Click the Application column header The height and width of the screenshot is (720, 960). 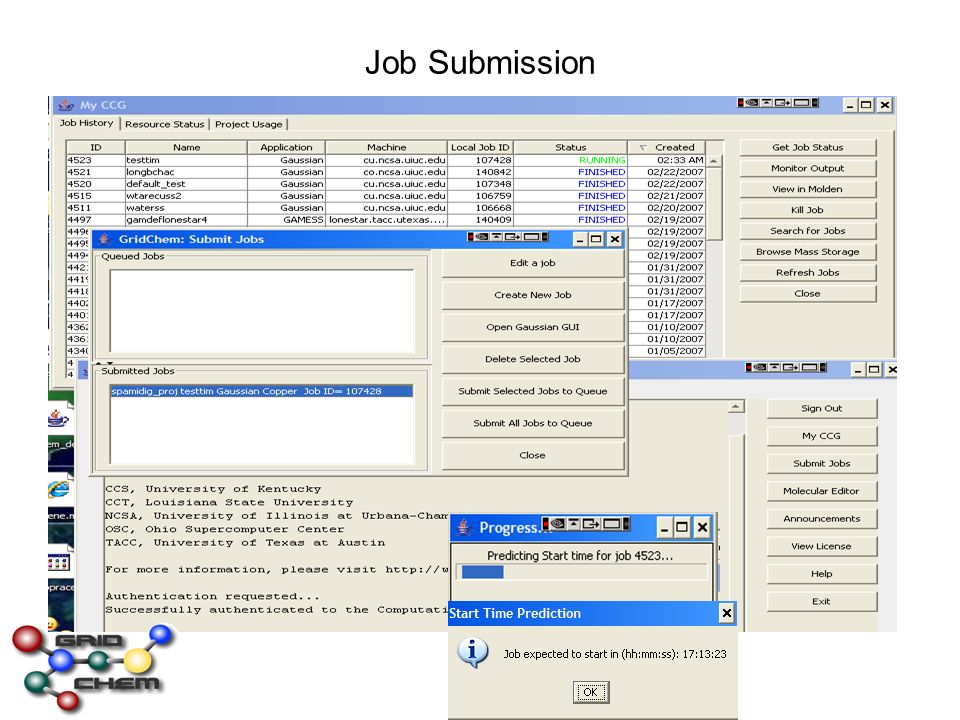pos(286,148)
